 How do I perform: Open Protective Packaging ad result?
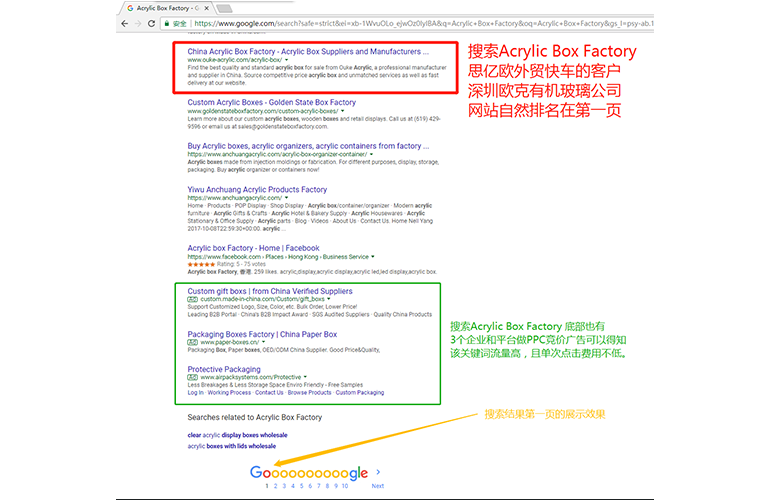[x=224, y=369]
